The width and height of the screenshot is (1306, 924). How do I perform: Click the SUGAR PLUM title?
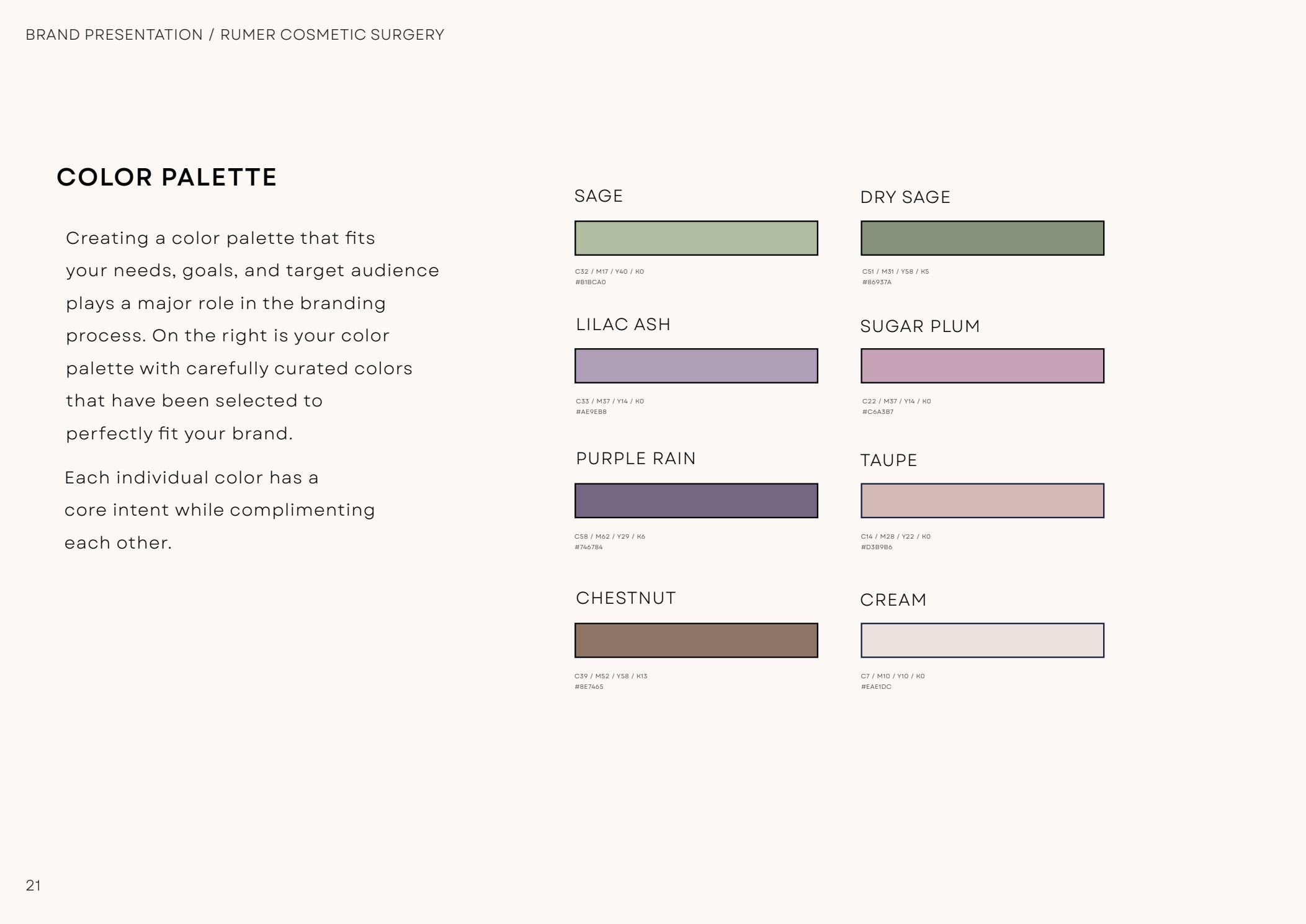tap(920, 326)
